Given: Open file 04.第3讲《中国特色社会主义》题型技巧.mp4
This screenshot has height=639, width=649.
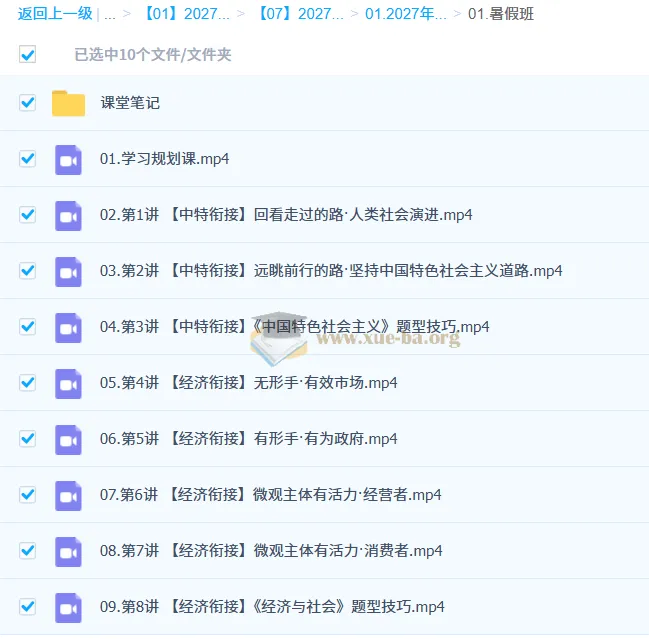Looking at the screenshot, I should [294, 327].
